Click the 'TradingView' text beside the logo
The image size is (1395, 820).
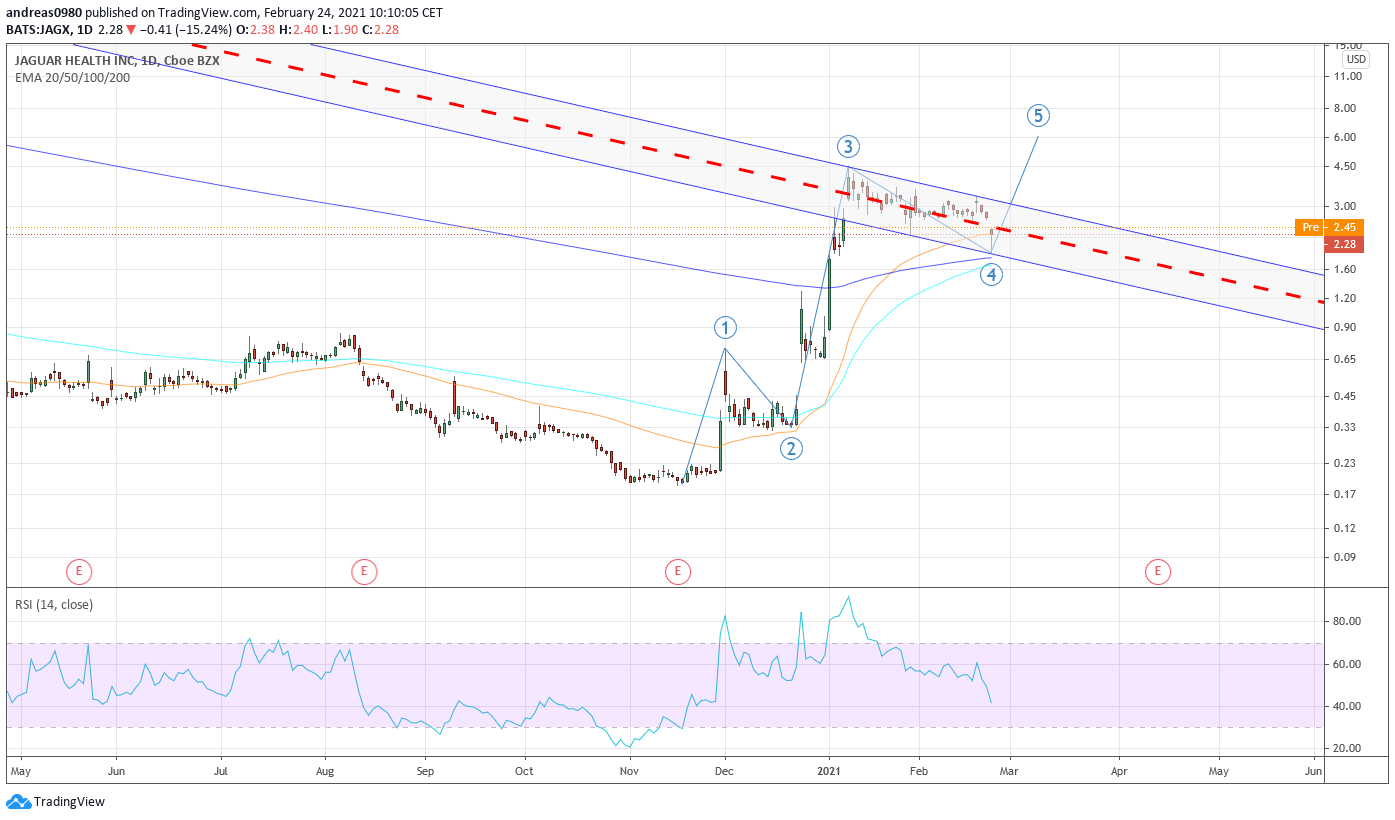[69, 802]
